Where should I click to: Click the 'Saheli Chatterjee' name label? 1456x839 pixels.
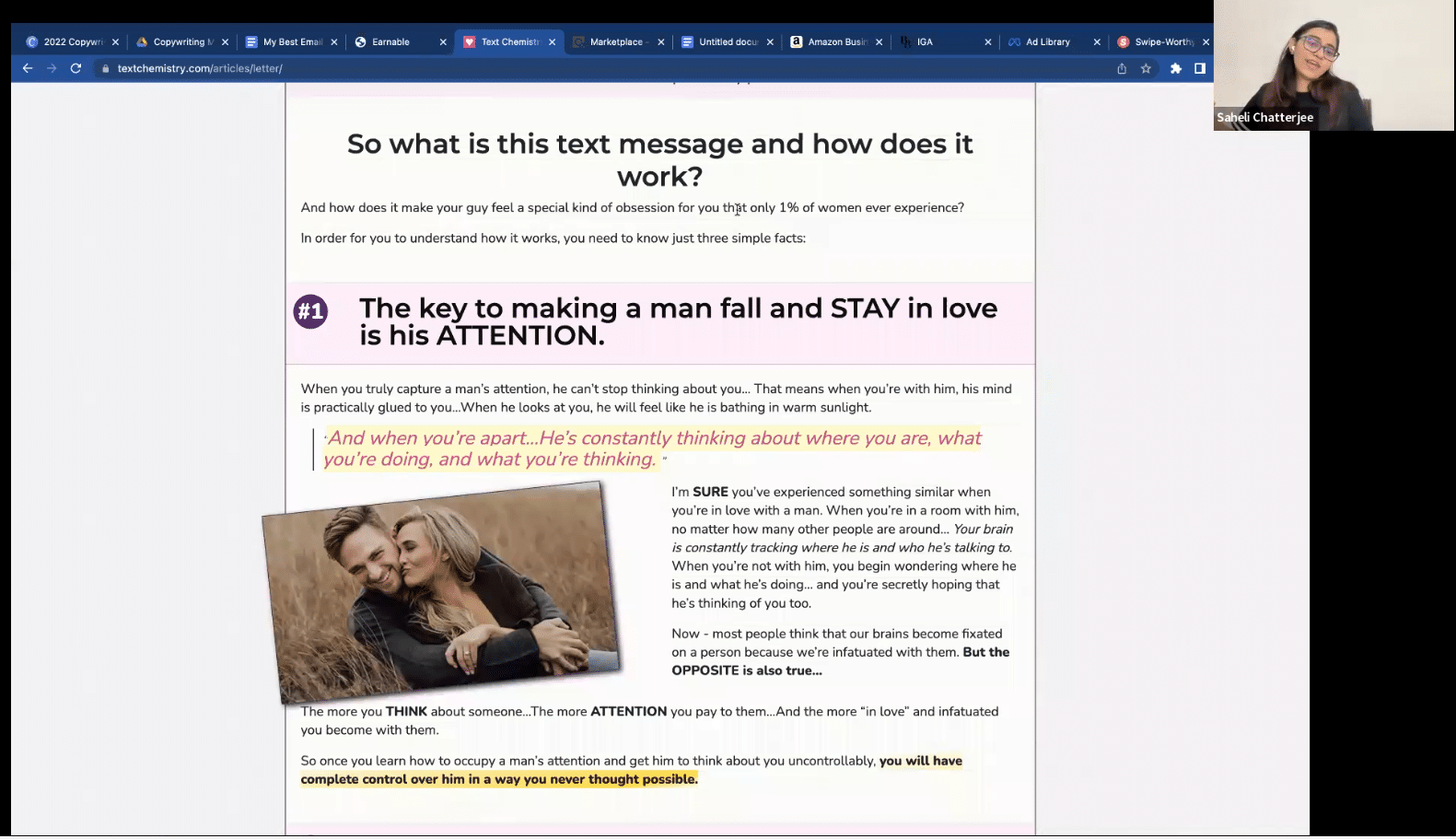click(1264, 117)
